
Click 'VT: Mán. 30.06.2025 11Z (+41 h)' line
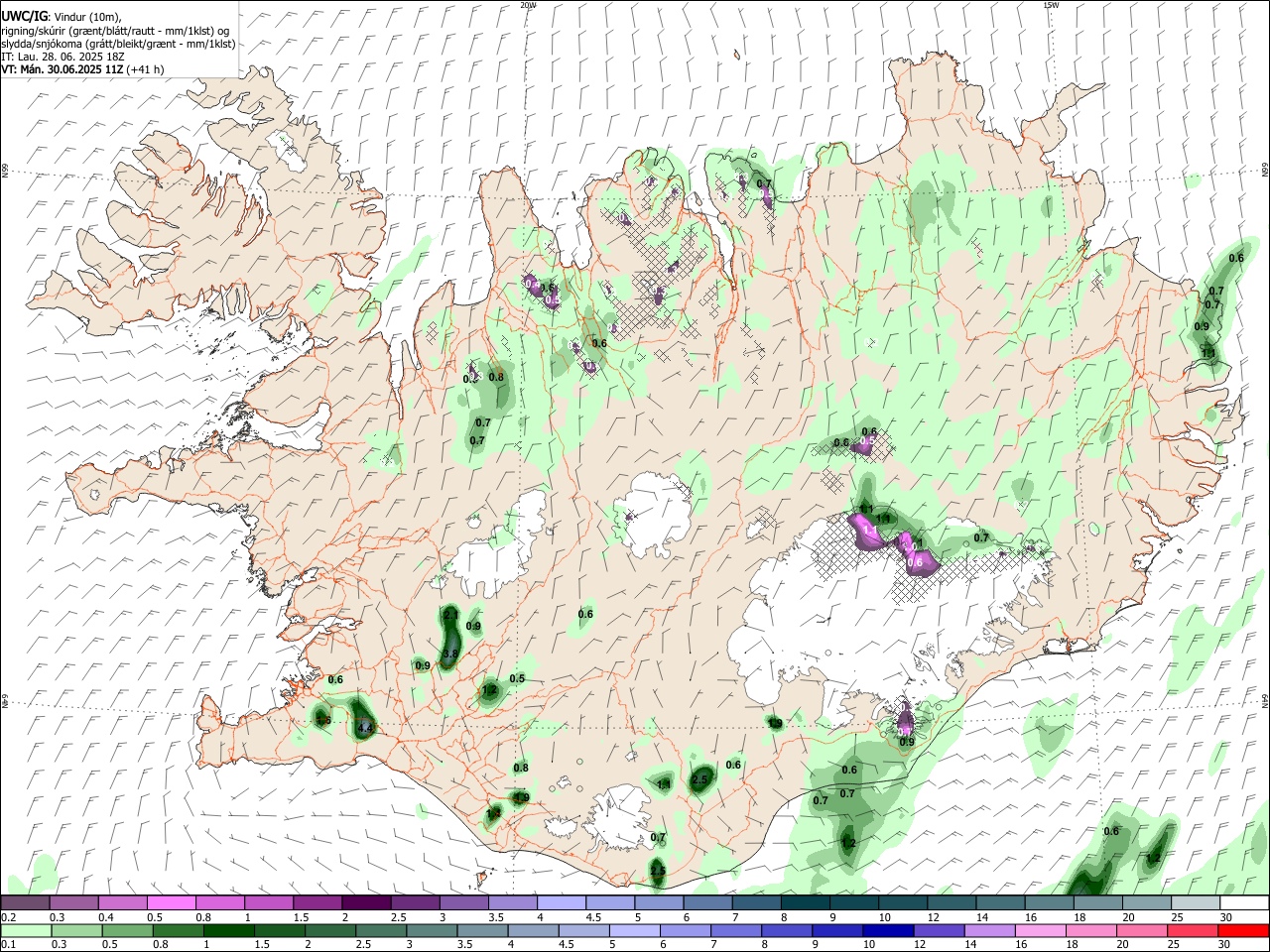tap(82, 70)
